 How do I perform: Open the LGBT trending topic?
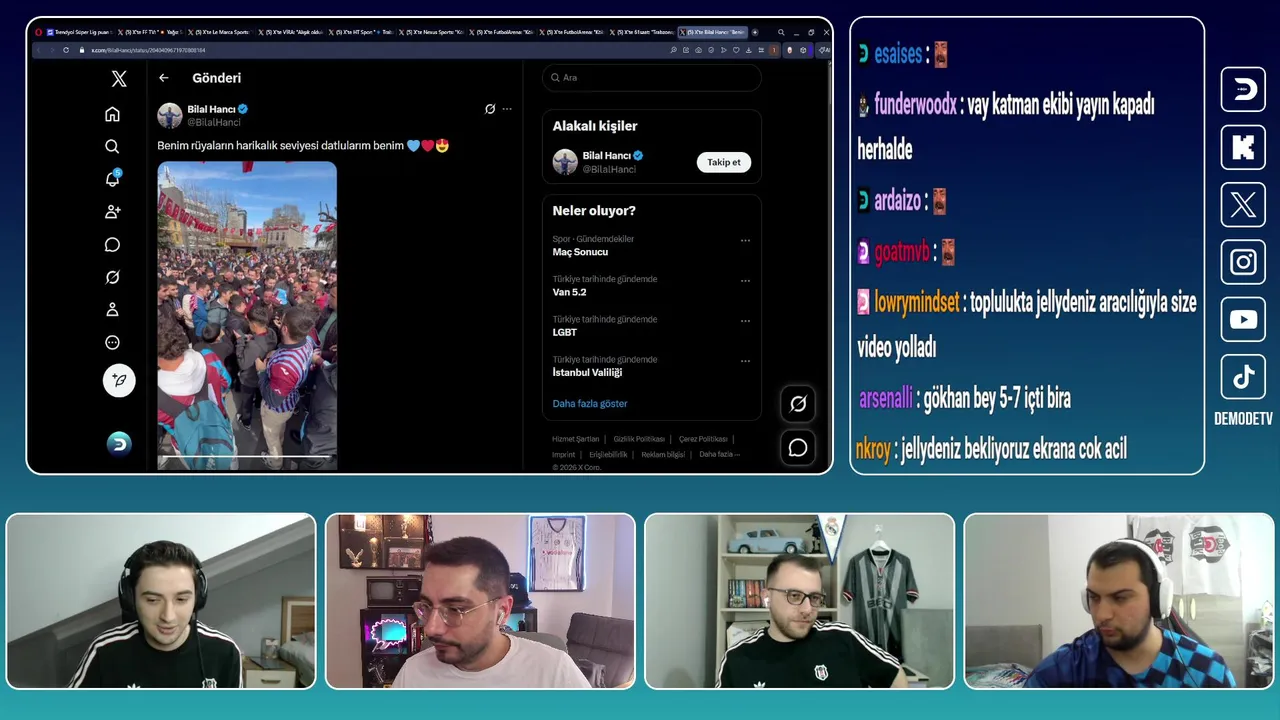pyautogui.click(x=565, y=332)
